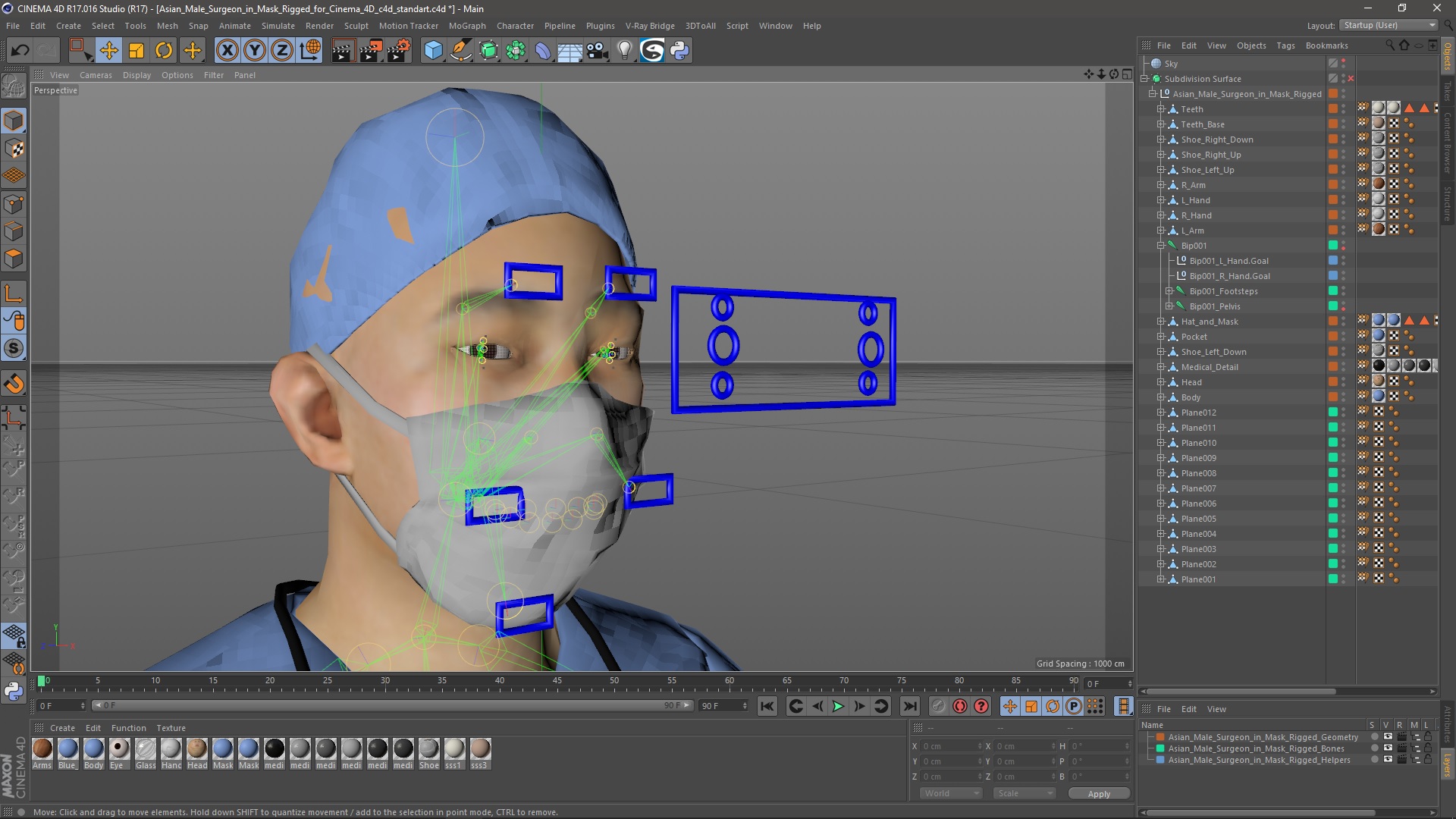Screen dimensions: 1456x819
Task: Open the V-Ray Bridge menu
Action: (x=650, y=26)
